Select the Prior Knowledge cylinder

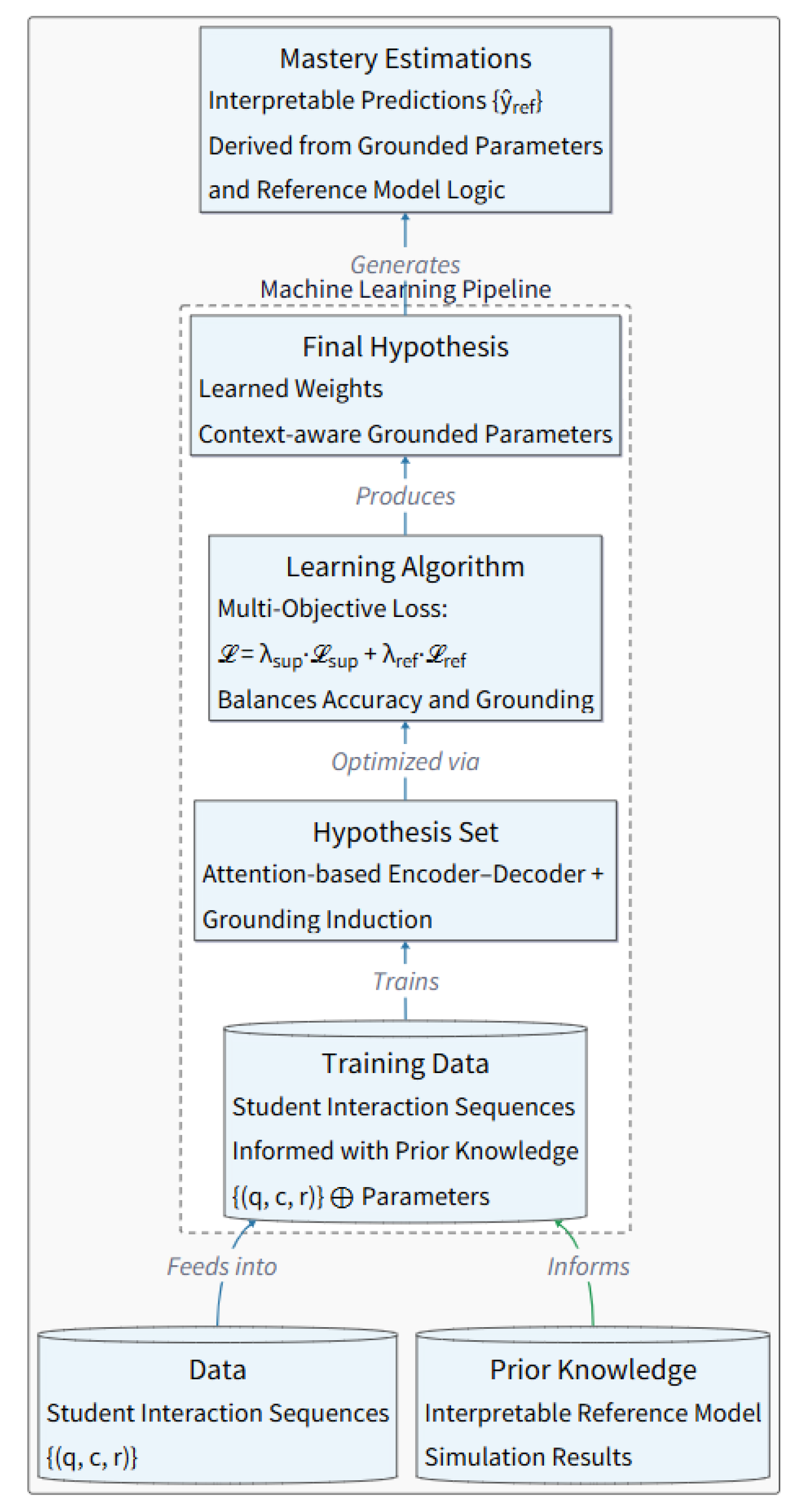[x=592, y=1405]
